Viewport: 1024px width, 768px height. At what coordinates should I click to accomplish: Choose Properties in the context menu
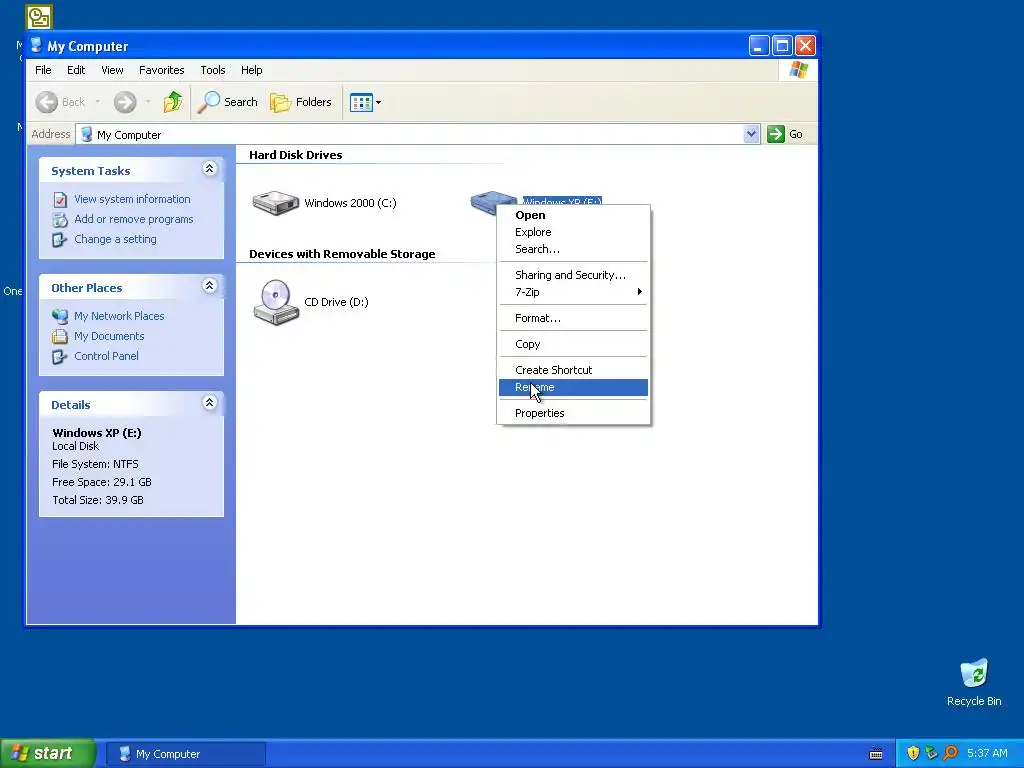tap(573, 413)
